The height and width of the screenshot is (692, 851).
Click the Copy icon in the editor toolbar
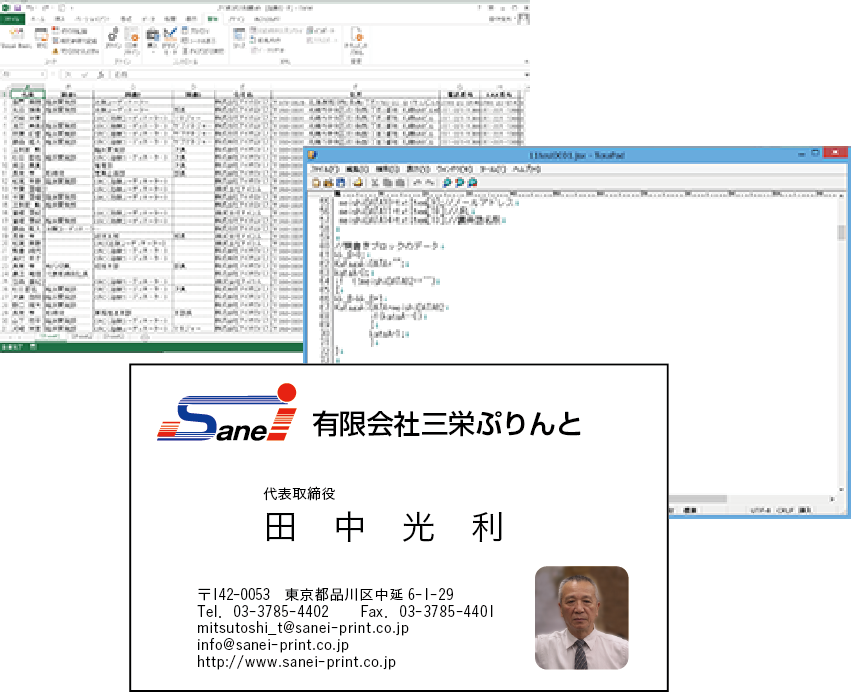click(388, 183)
